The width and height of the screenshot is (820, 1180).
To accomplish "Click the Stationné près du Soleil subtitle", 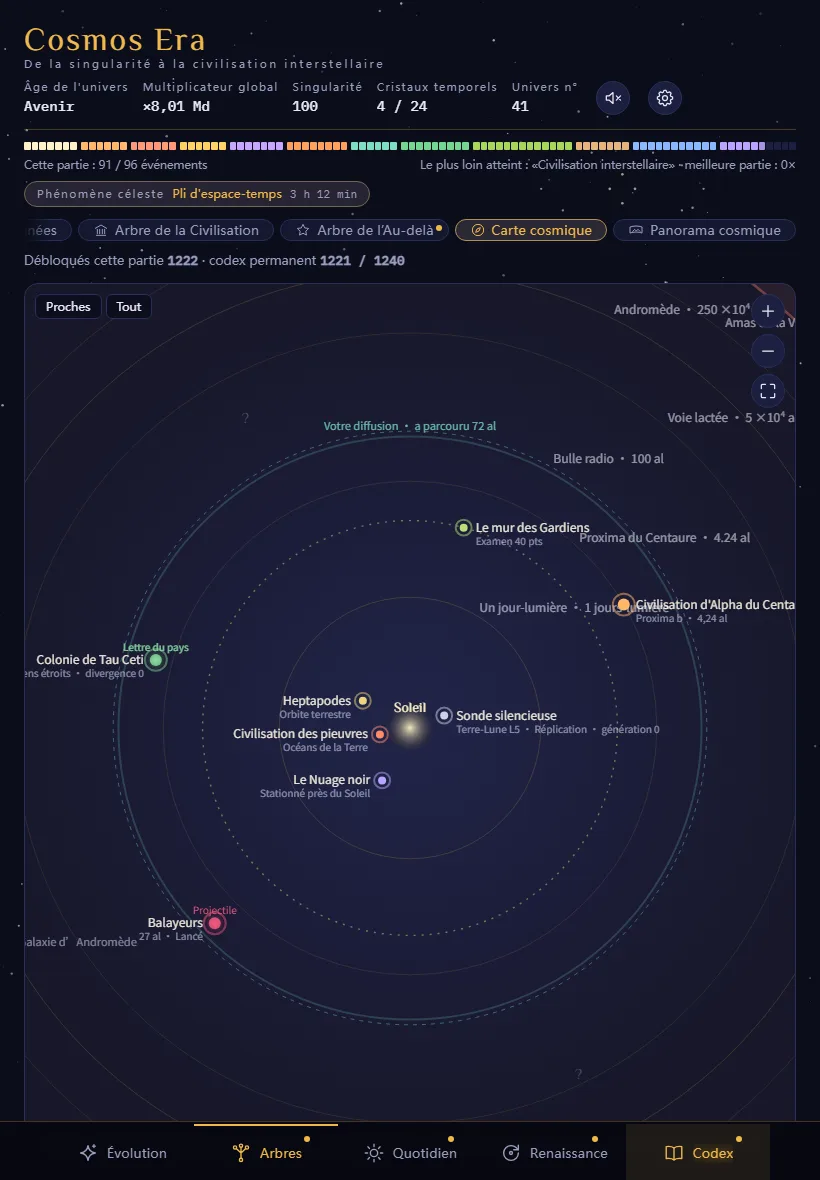I will (x=315, y=794).
